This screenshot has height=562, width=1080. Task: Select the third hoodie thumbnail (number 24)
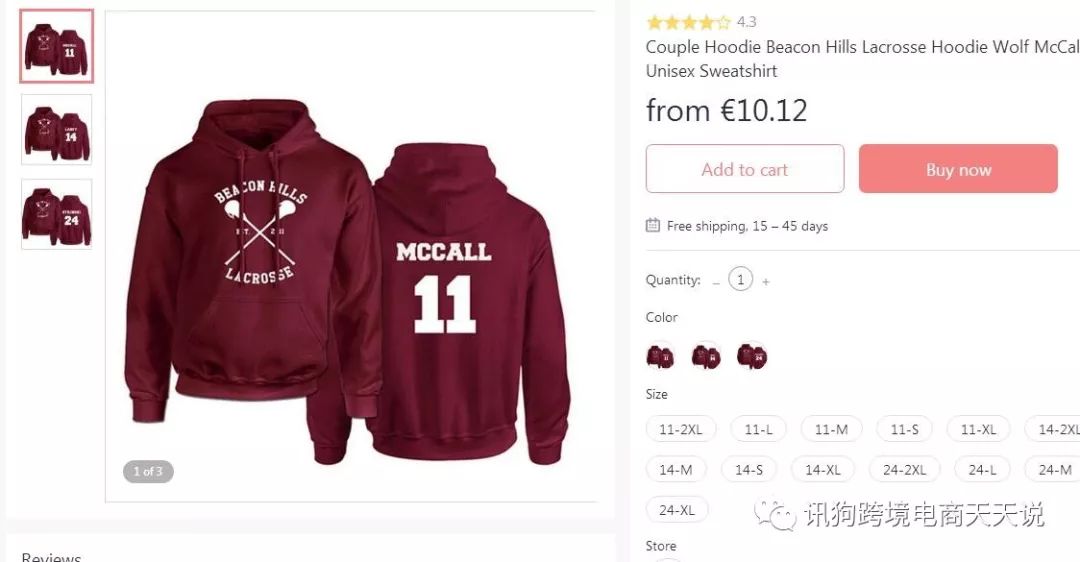56,214
